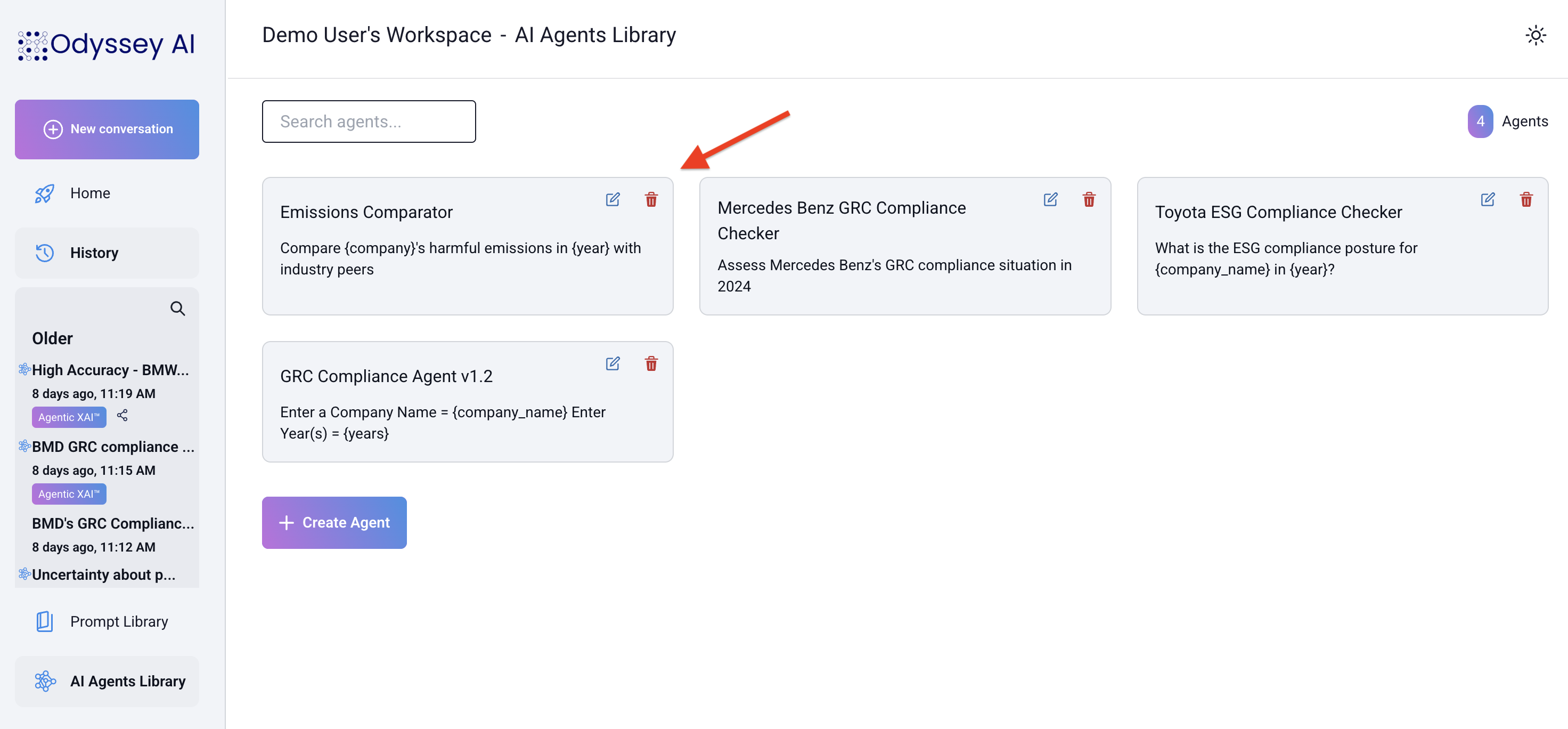Open Prompt Library from sidebar

107,621
